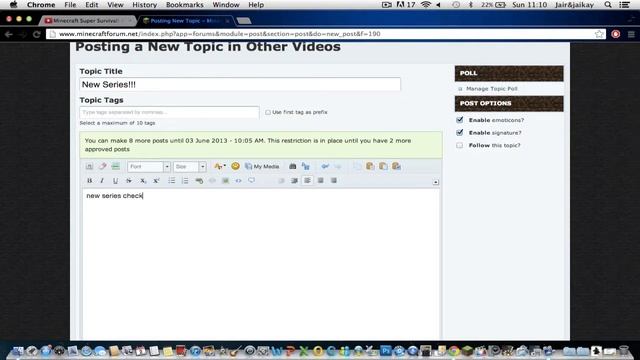Click the remove format eraser icon
The width and height of the screenshot is (640, 360).
coord(102,166)
